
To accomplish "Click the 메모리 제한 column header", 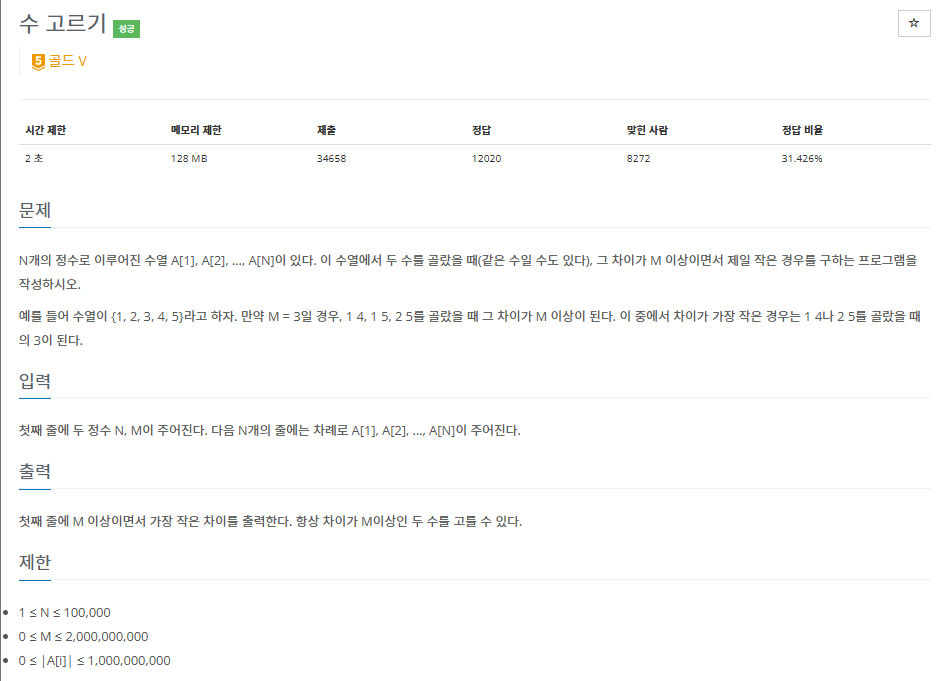I will 196,130.
